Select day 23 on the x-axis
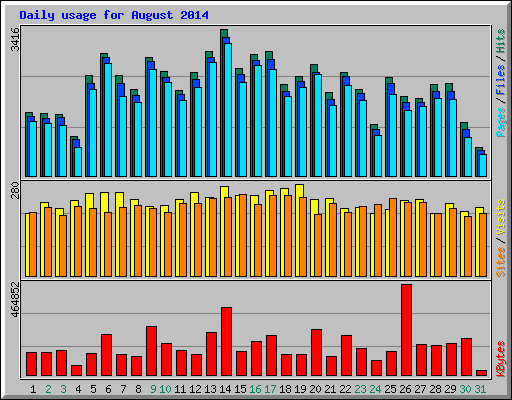 (x=360, y=389)
